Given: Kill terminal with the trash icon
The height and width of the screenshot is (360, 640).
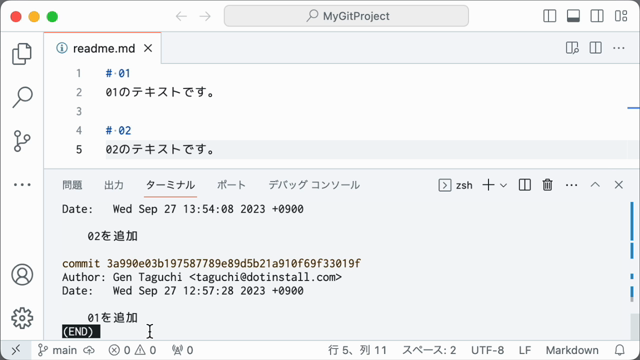Looking at the screenshot, I should (547, 185).
